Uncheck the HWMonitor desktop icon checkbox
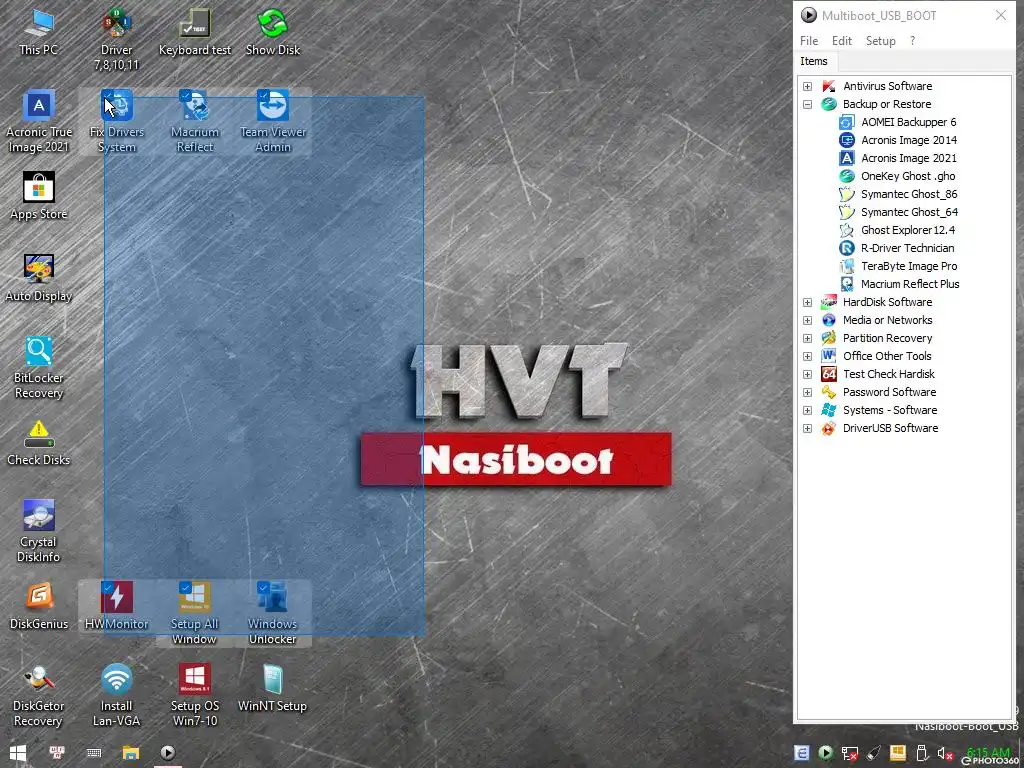Screen dimensions: 1024x768 click(107, 587)
